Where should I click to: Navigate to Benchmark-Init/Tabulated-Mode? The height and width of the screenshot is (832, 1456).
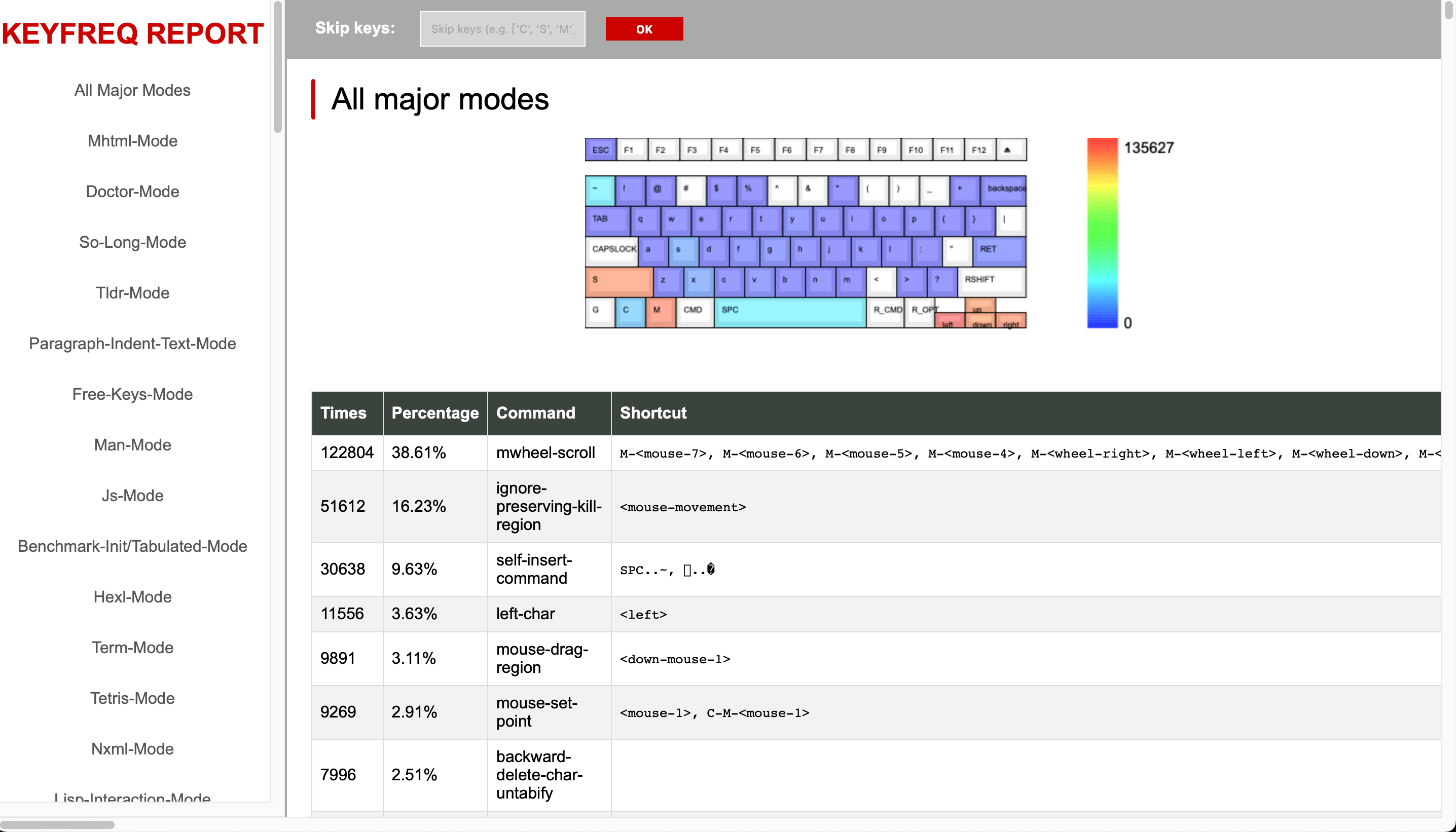point(132,546)
